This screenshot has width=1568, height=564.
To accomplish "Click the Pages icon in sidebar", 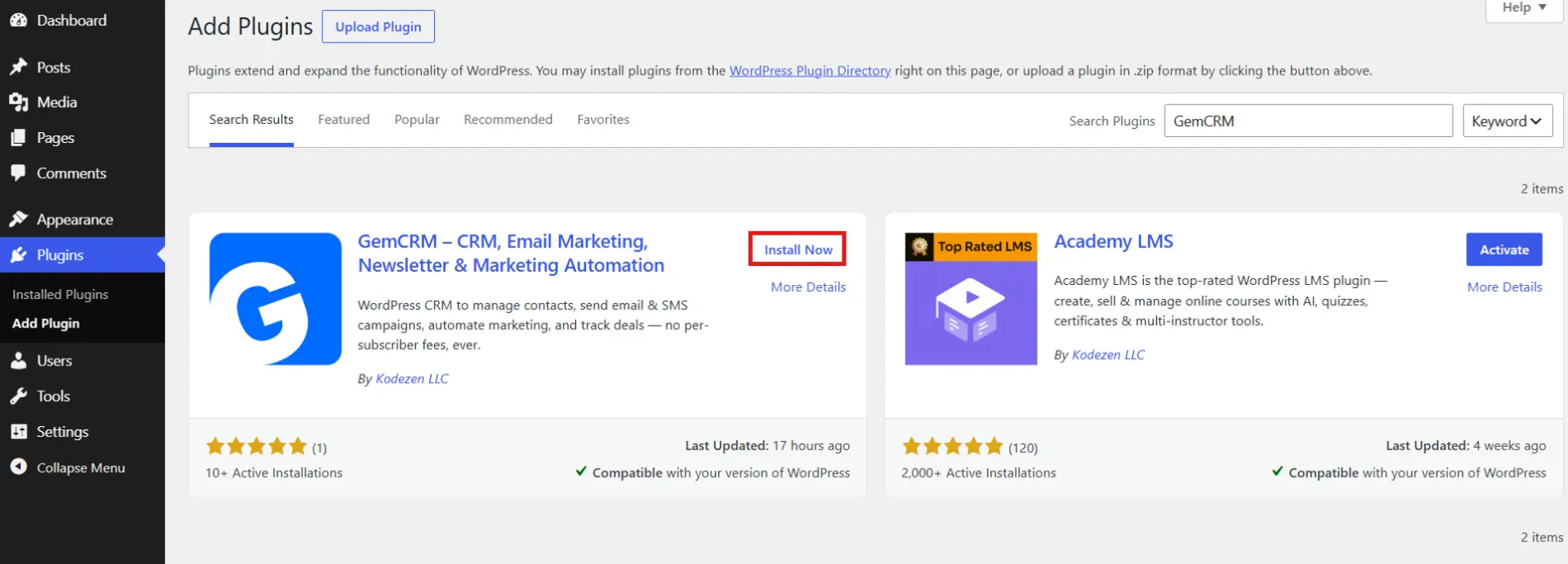I will click(18, 137).
